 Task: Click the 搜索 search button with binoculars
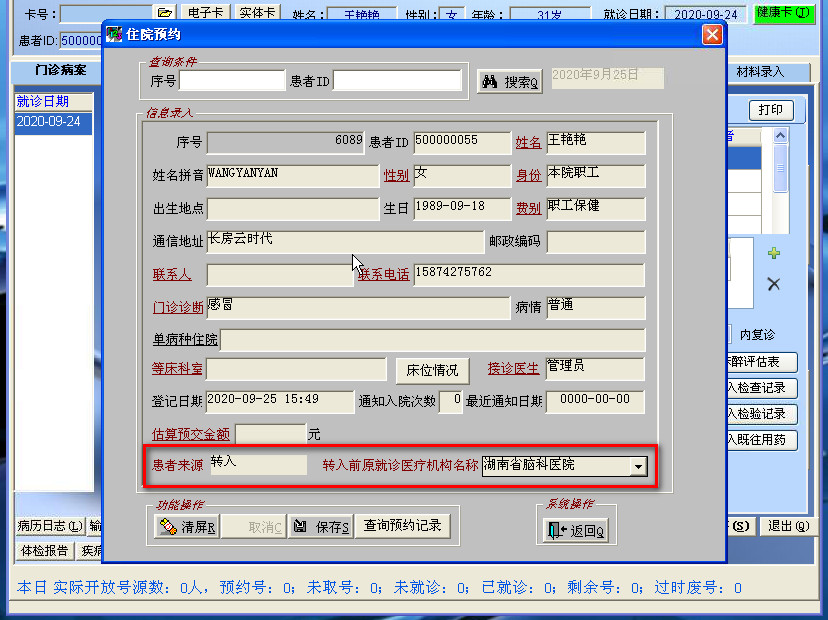(510, 82)
